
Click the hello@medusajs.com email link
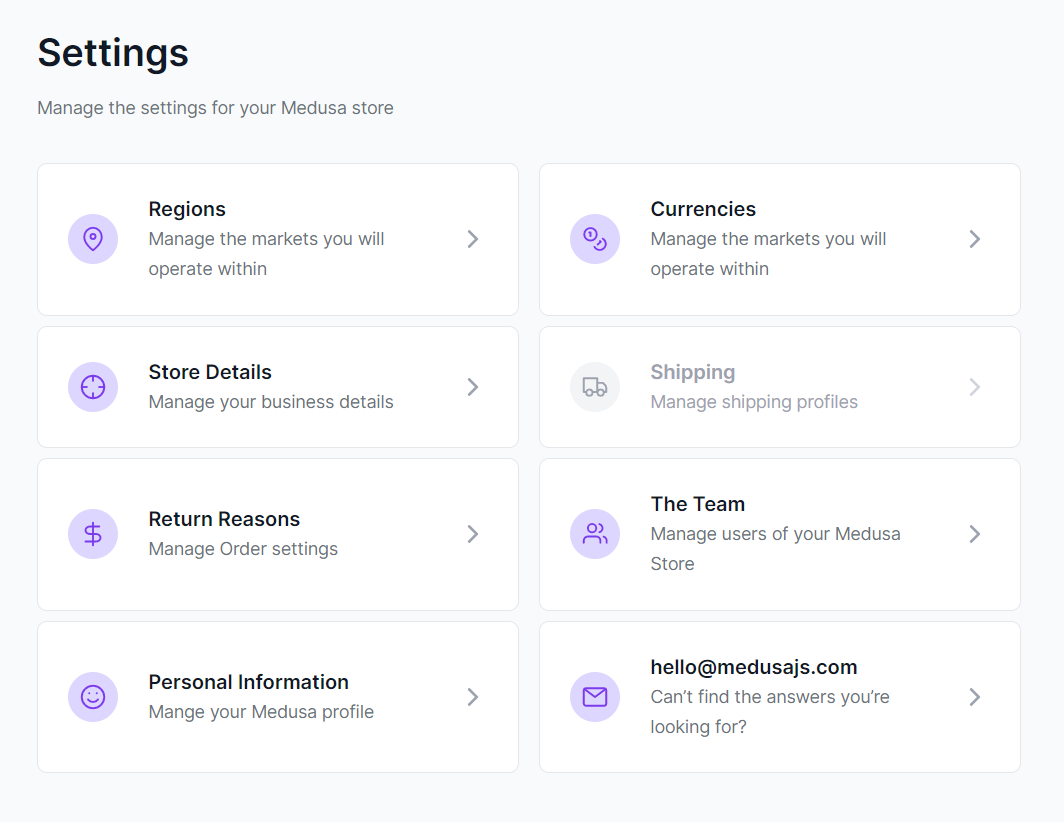(754, 667)
